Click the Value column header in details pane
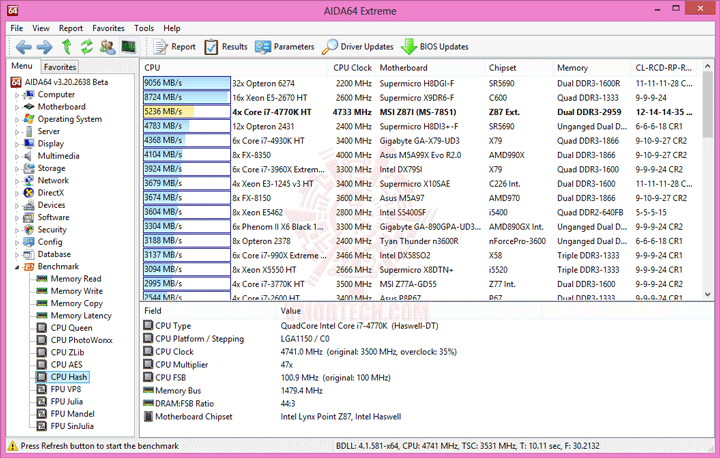The width and height of the screenshot is (720, 458). coord(409,311)
